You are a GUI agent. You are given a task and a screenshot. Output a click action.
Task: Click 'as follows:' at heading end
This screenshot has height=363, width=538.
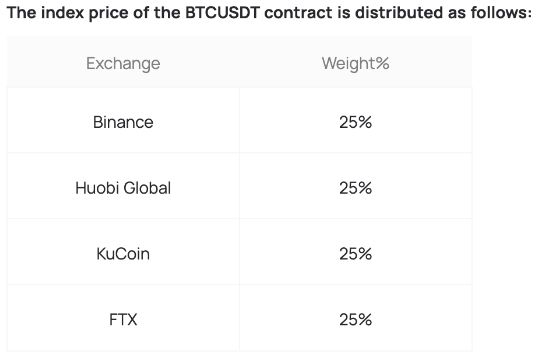point(490,13)
